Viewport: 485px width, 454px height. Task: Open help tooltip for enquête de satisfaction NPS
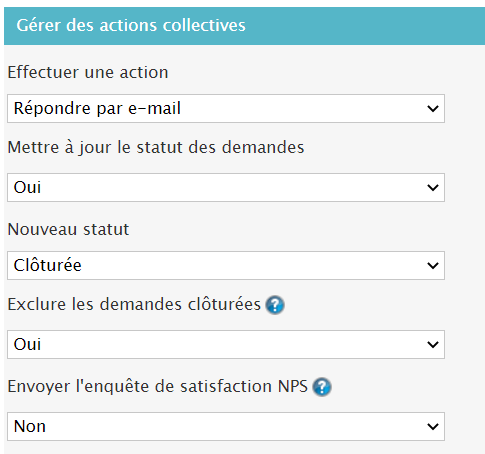point(322,387)
